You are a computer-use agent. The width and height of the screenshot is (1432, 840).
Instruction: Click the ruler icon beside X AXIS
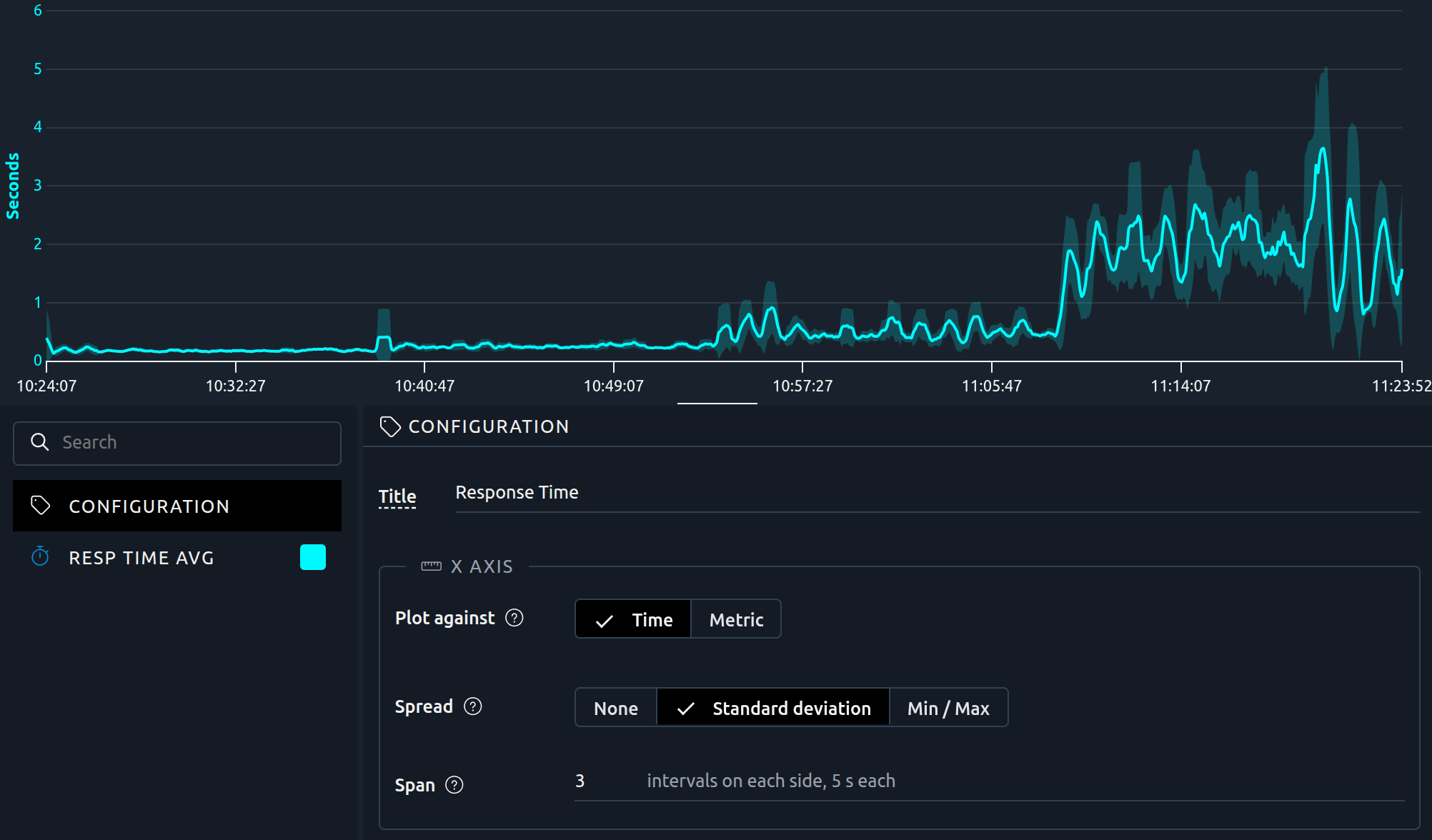432,566
